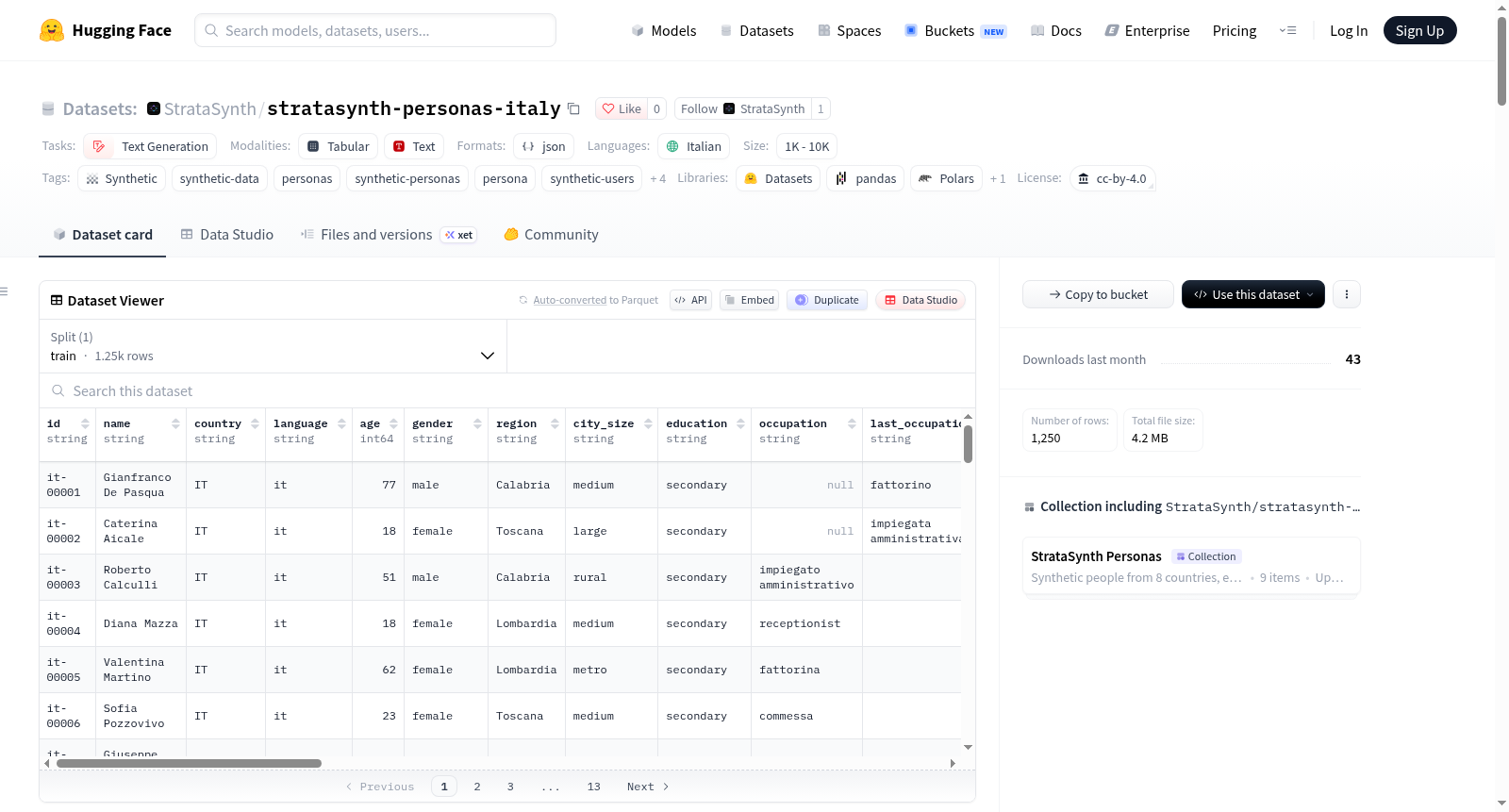1509x812 pixels.
Task: Sort by the id column arrows
Action: tap(85, 424)
